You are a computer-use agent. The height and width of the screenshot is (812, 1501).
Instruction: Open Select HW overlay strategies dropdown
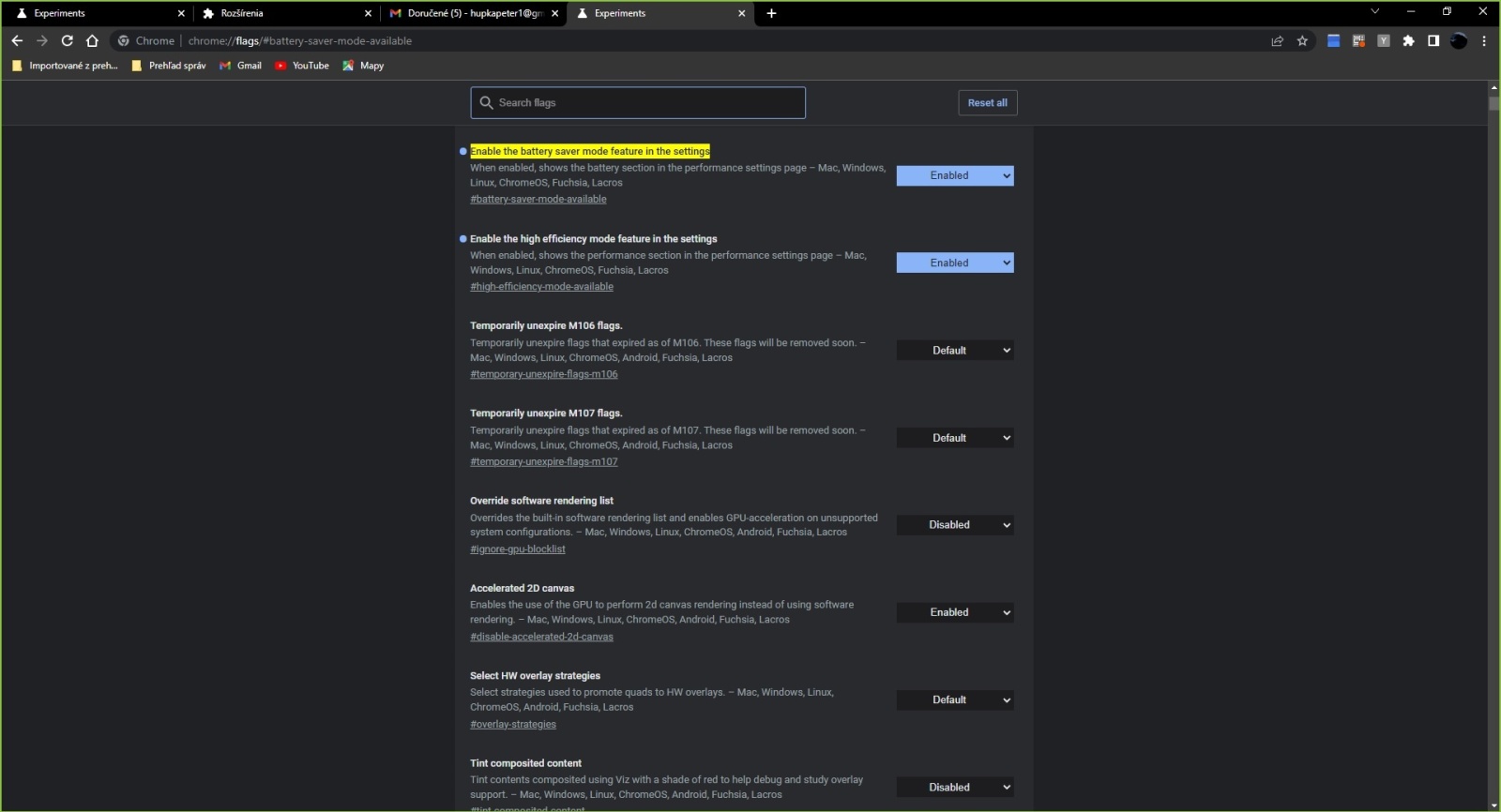954,699
